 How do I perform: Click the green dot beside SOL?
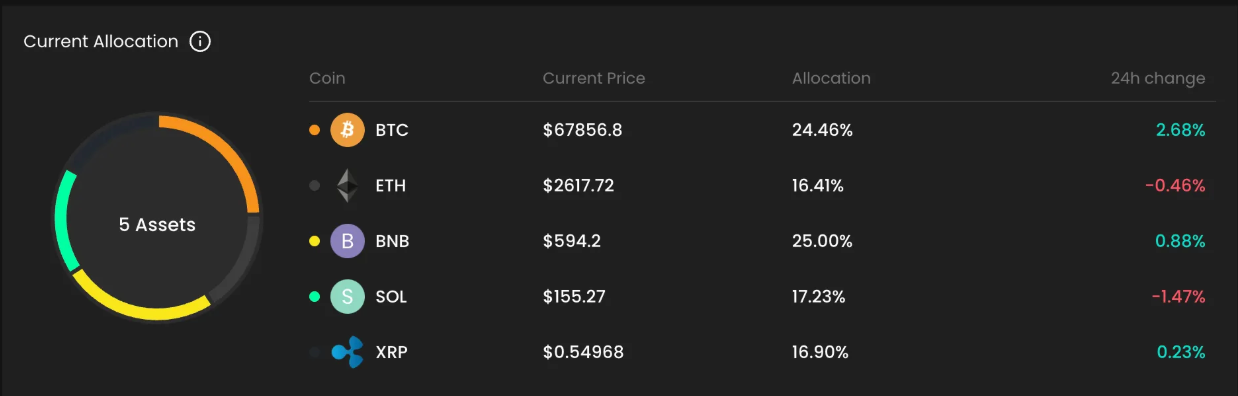pyautogui.click(x=315, y=297)
